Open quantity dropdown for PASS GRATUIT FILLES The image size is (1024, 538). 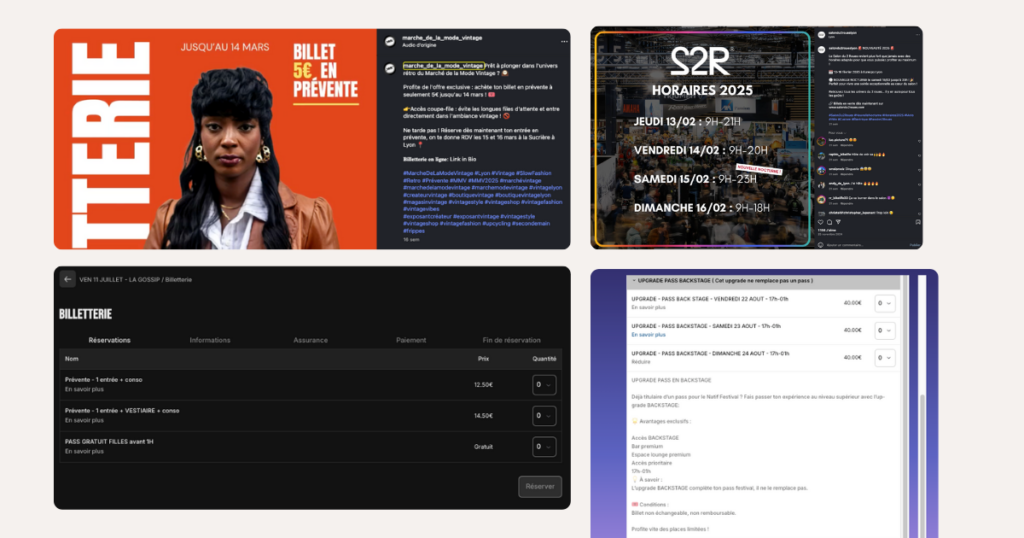pyautogui.click(x=543, y=447)
